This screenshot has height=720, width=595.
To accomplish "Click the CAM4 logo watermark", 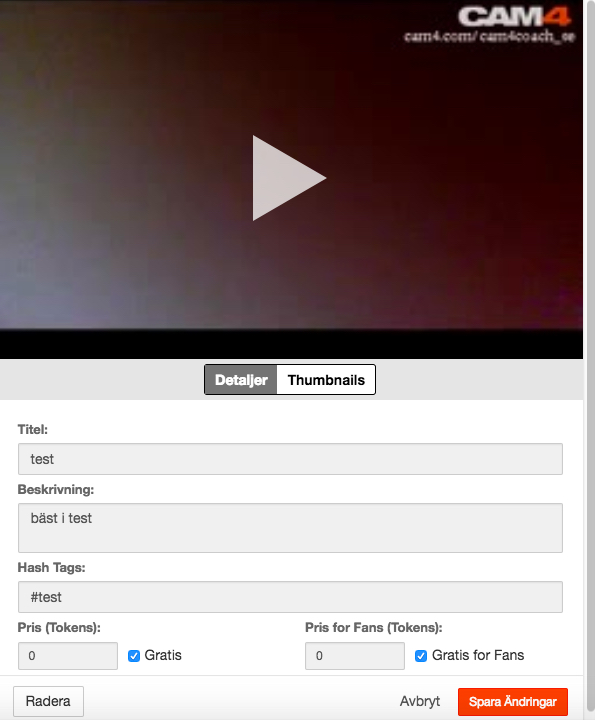I will click(515, 17).
